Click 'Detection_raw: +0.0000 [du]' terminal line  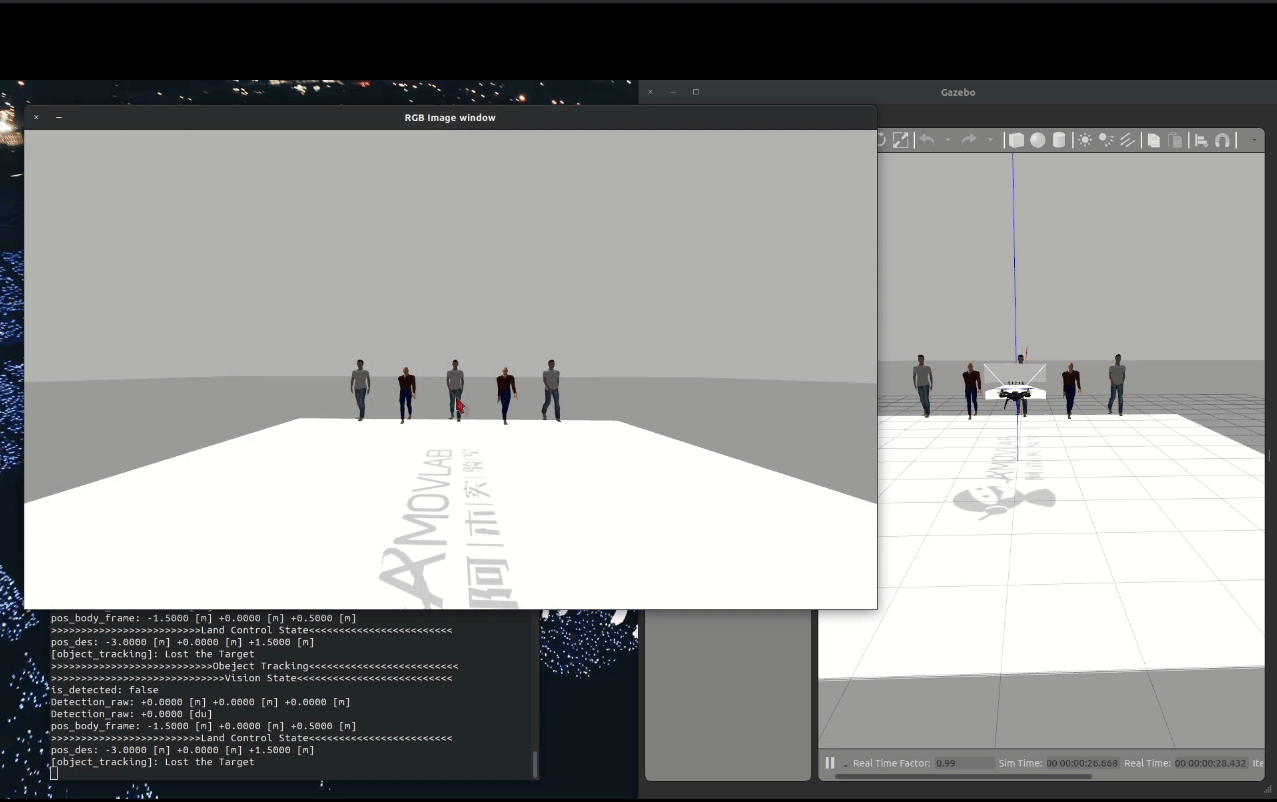131,714
